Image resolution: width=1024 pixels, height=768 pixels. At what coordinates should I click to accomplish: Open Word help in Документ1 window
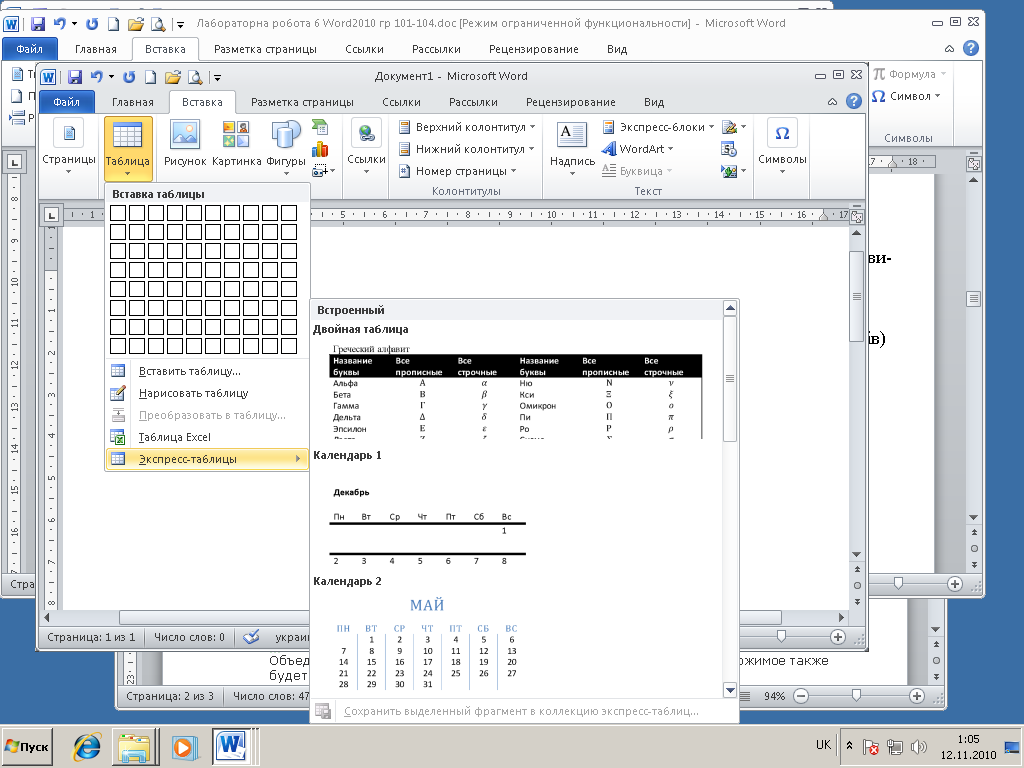pos(854,101)
